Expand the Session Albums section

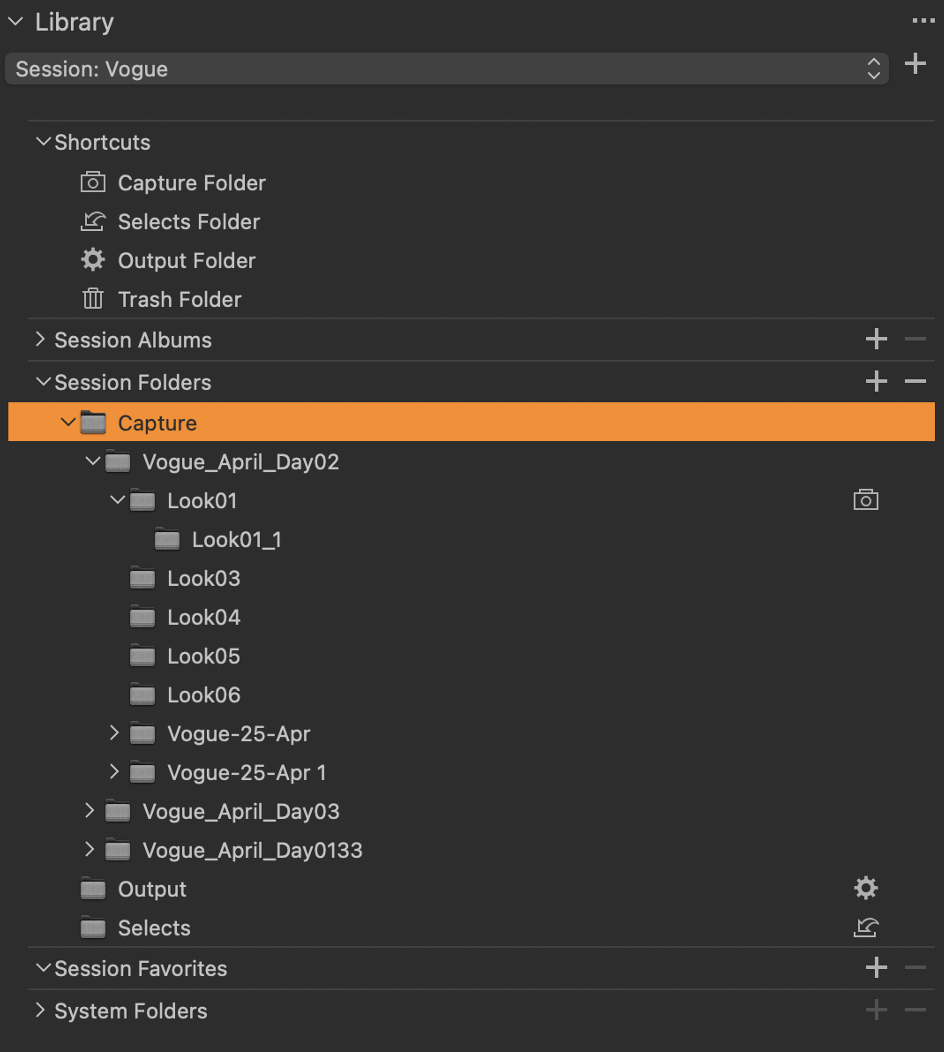pos(40,339)
